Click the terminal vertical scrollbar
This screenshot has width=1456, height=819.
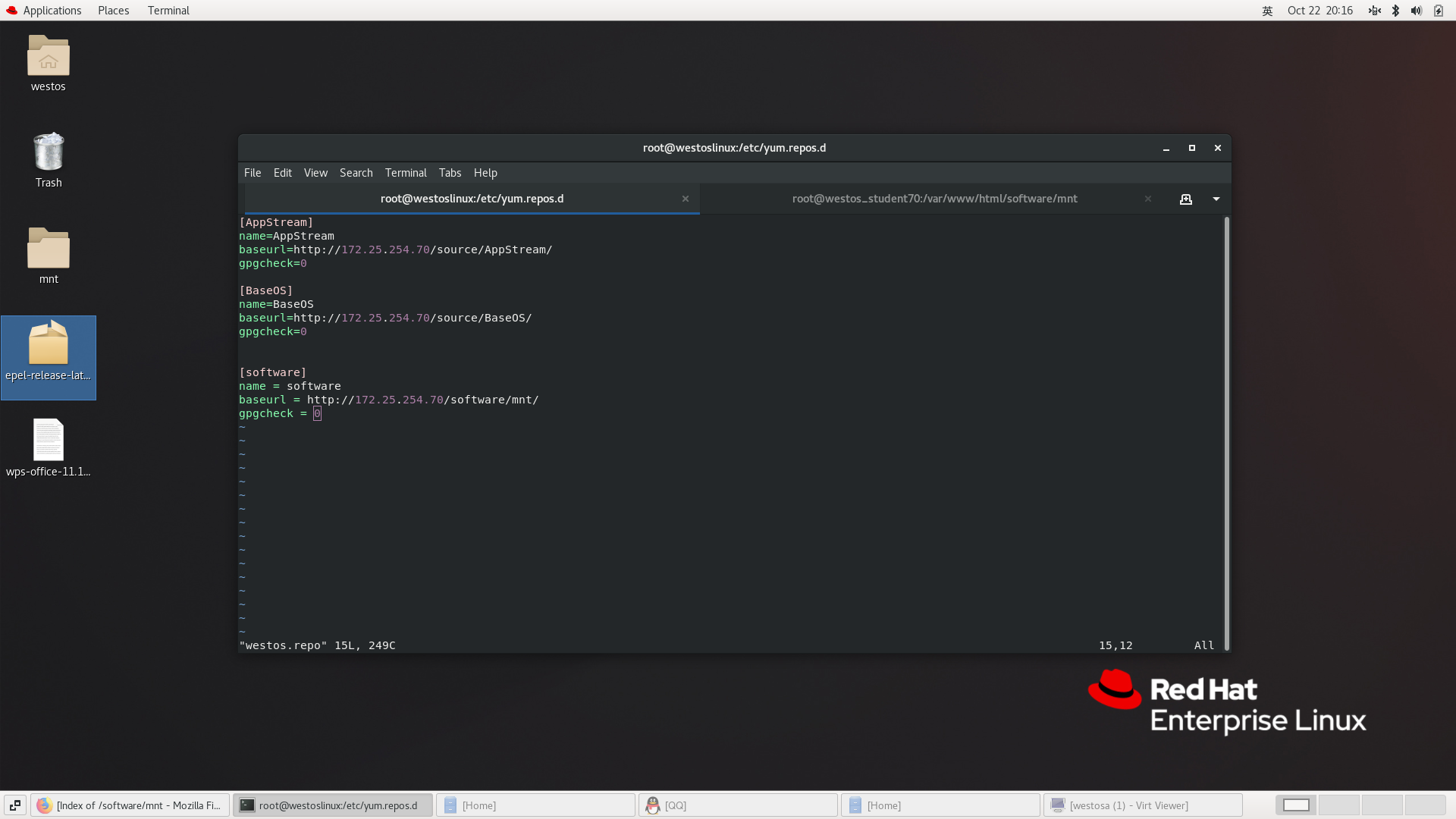(x=1226, y=432)
